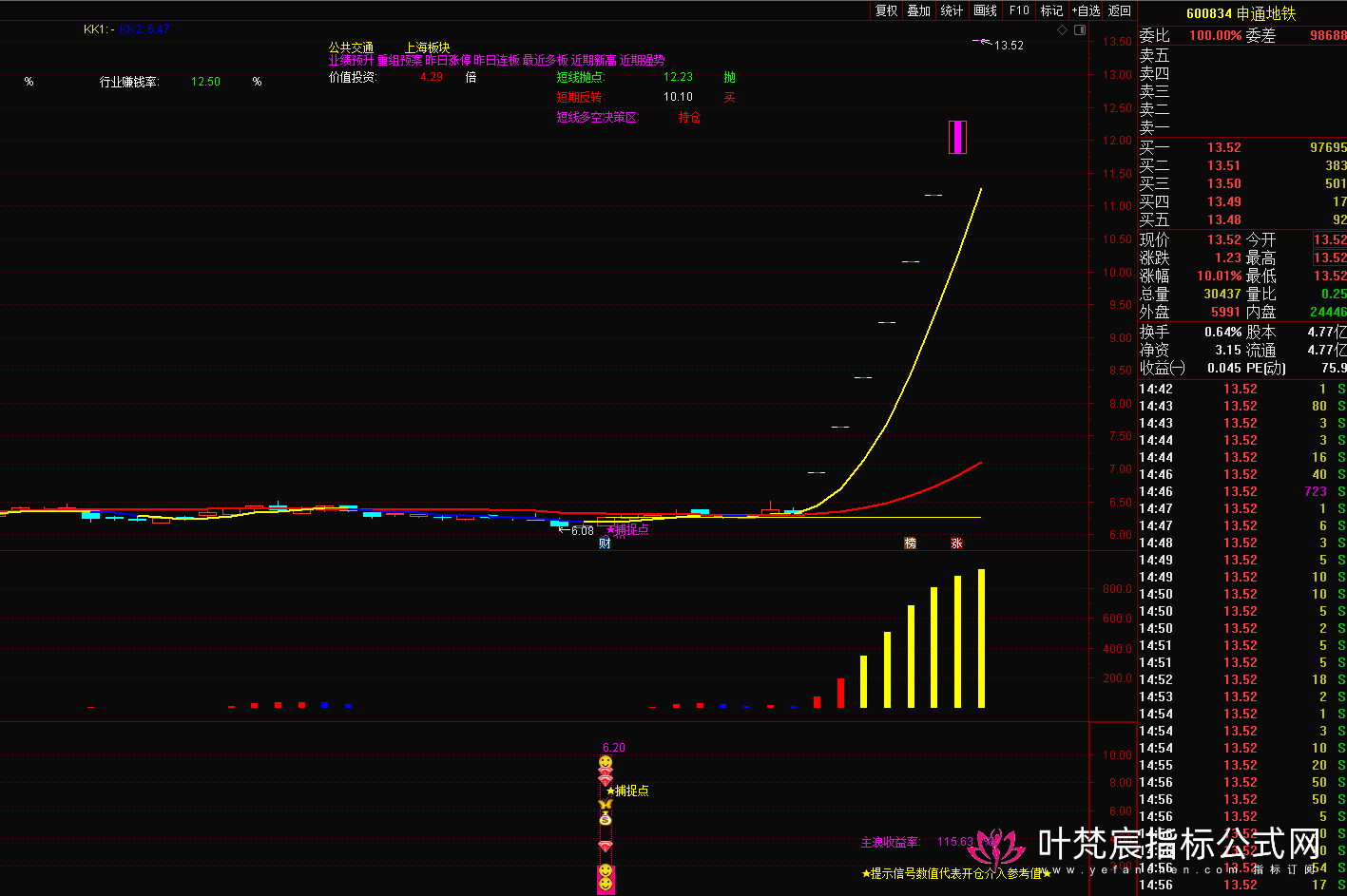This screenshot has width=1347, height=896.
Task: Open the 复权 price adjustment menu
Action: (886, 10)
